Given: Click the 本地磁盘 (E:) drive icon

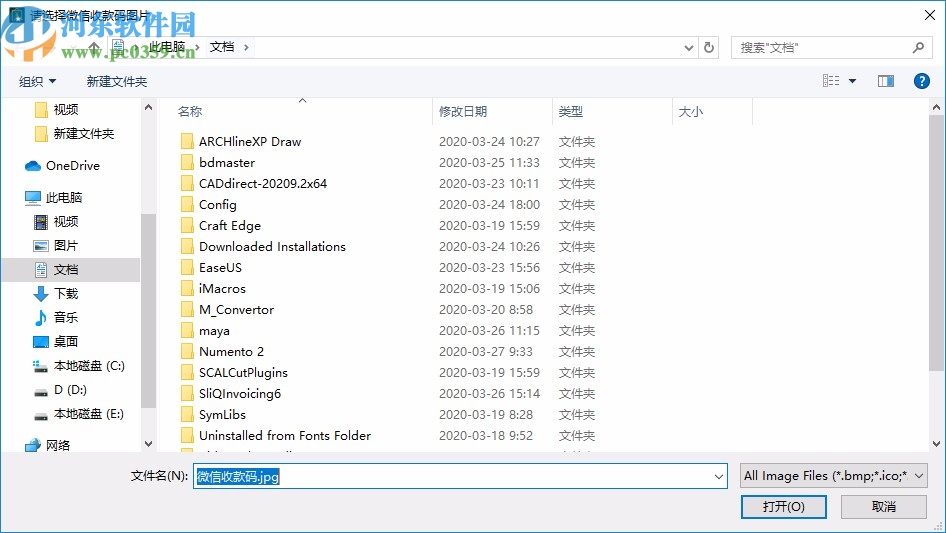Looking at the screenshot, I should [x=40, y=415].
